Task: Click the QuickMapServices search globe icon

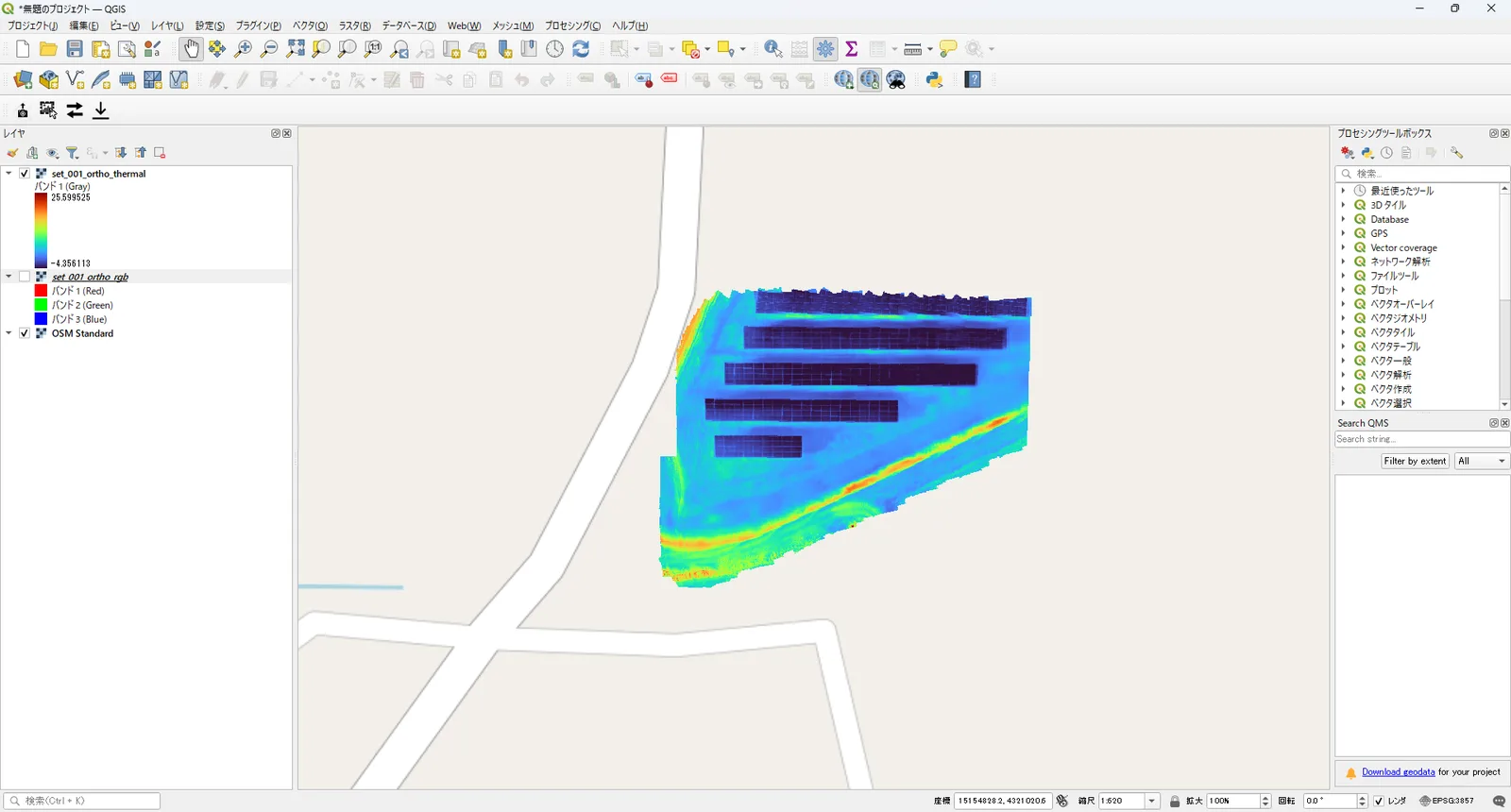Action: (870, 80)
